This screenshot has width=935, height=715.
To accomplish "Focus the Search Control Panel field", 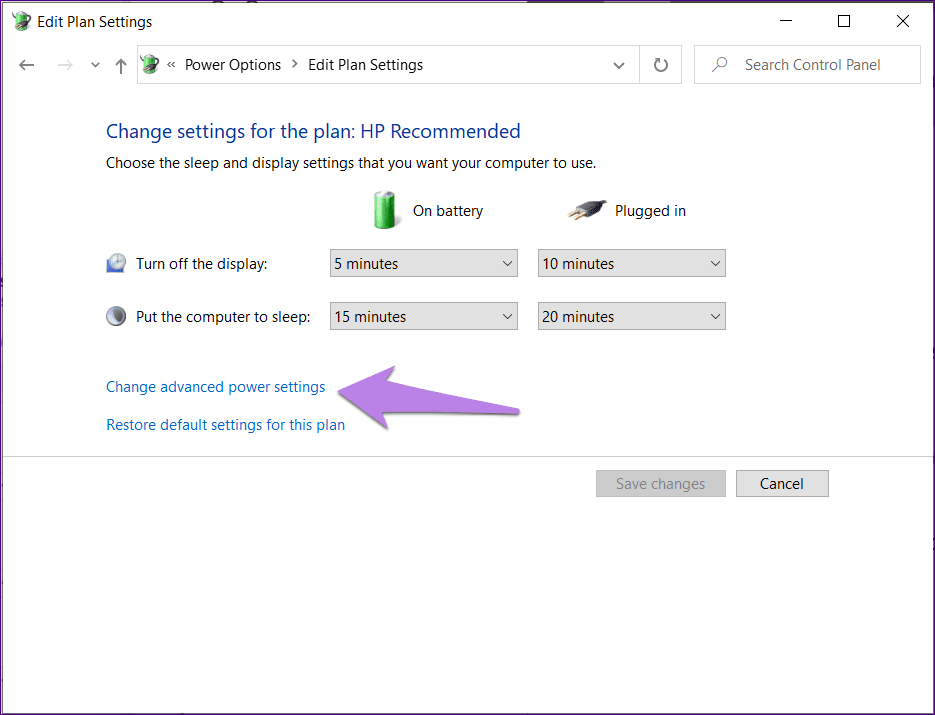I will (x=807, y=64).
